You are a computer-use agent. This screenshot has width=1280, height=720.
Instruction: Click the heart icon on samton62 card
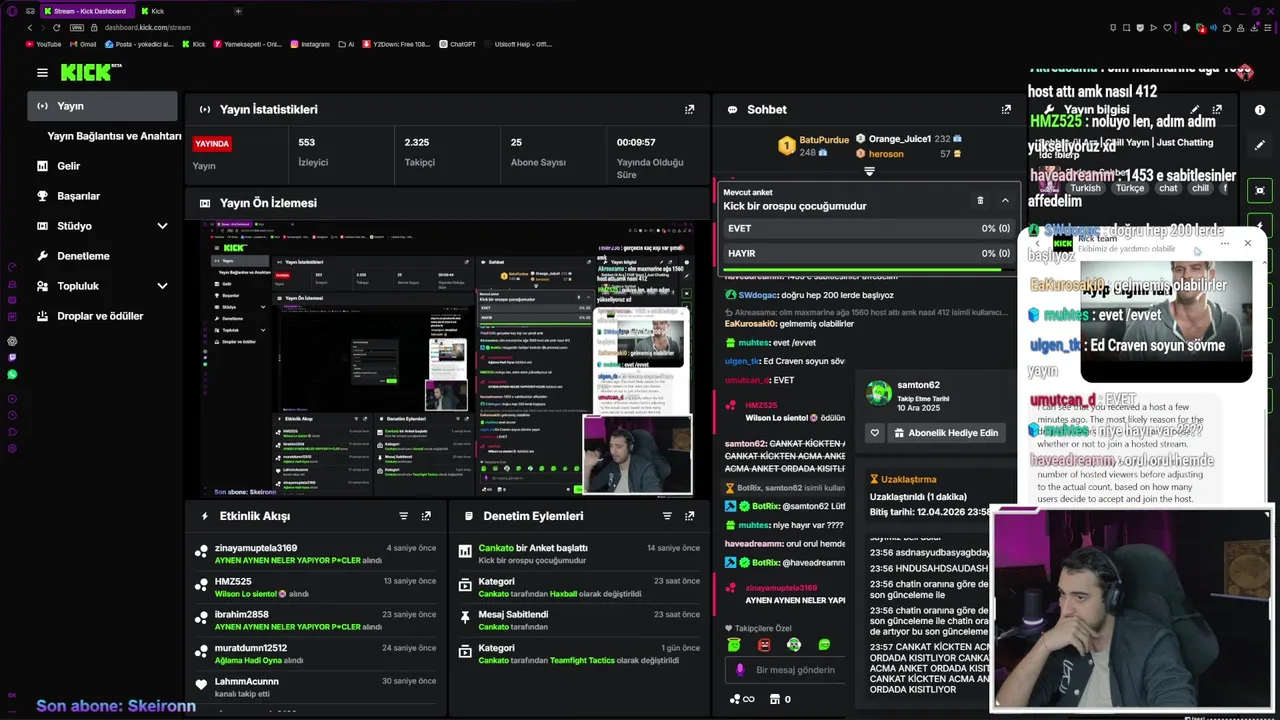pos(875,433)
